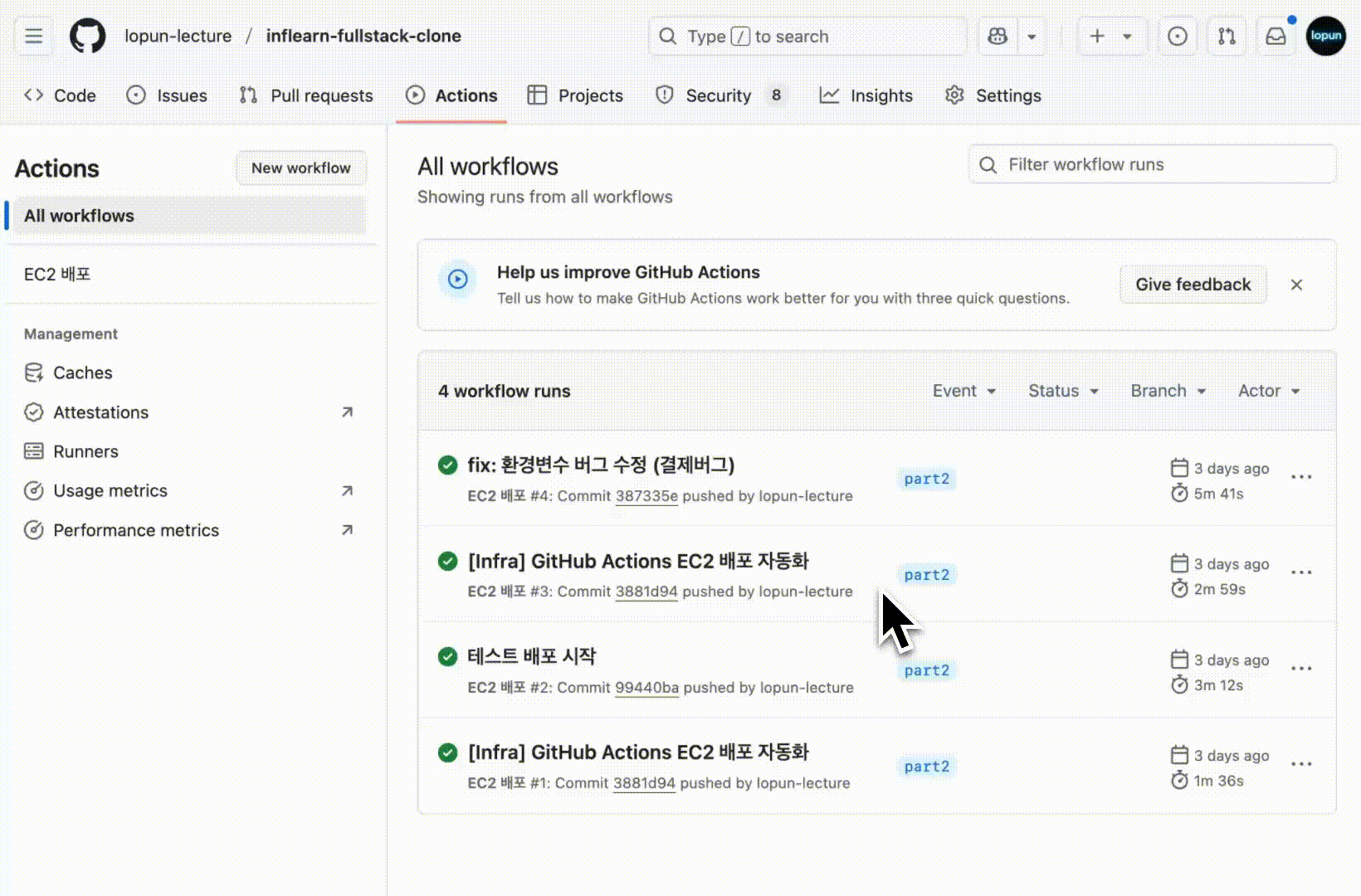Go to GitHub homepage via Octocat logo
This screenshot has width=1361, height=896.
87,37
